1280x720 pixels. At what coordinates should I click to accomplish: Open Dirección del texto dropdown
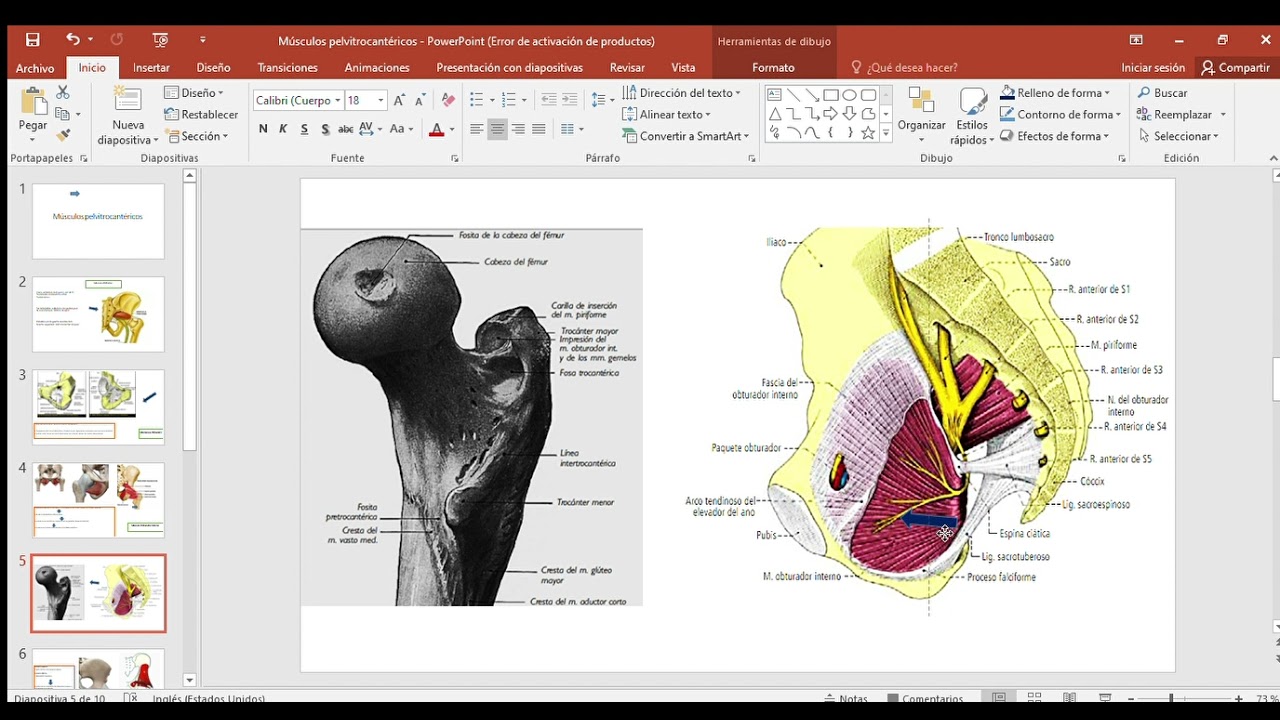682,93
